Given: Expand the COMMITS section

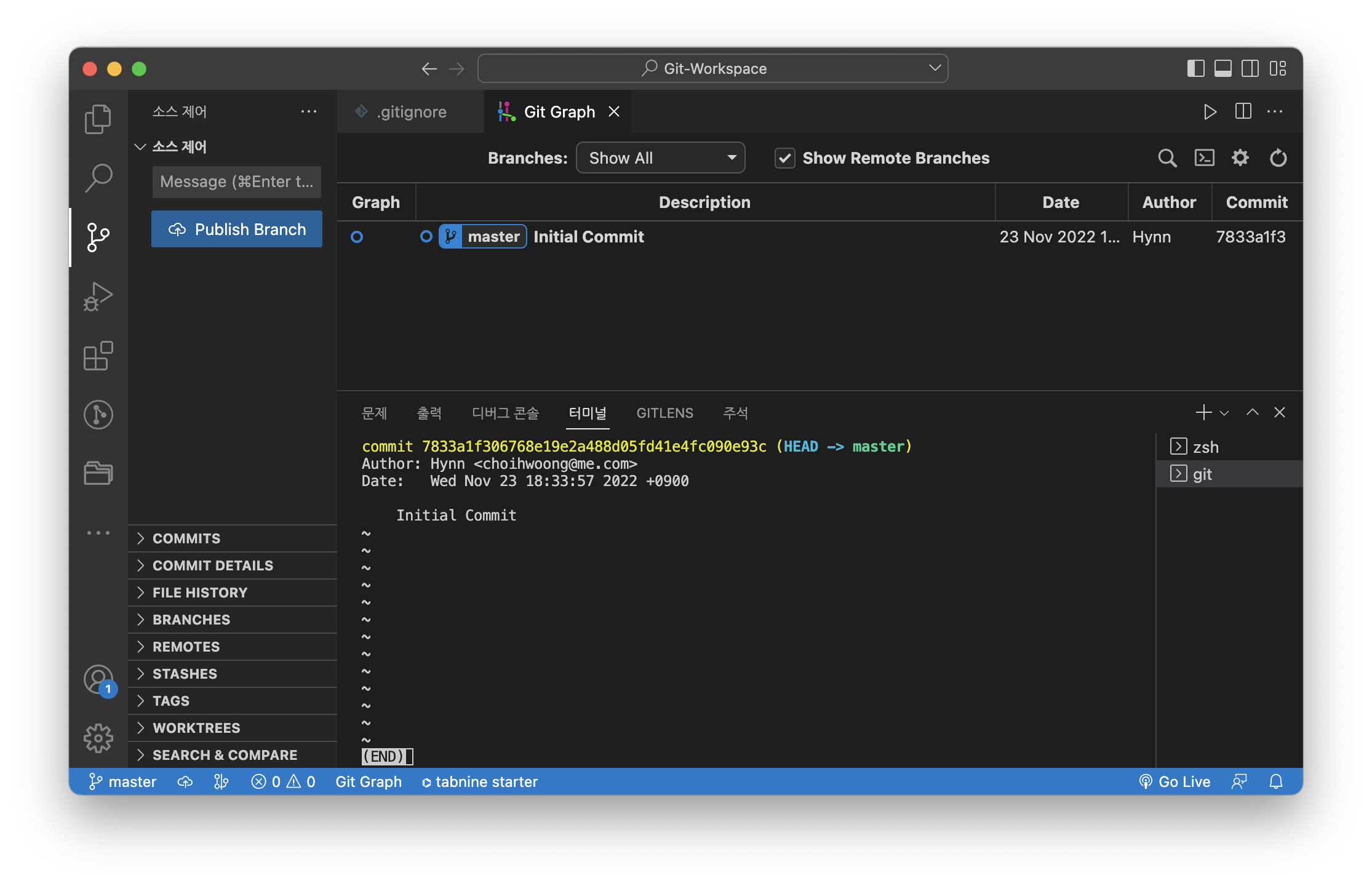Looking at the screenshot, I should 233,538.
